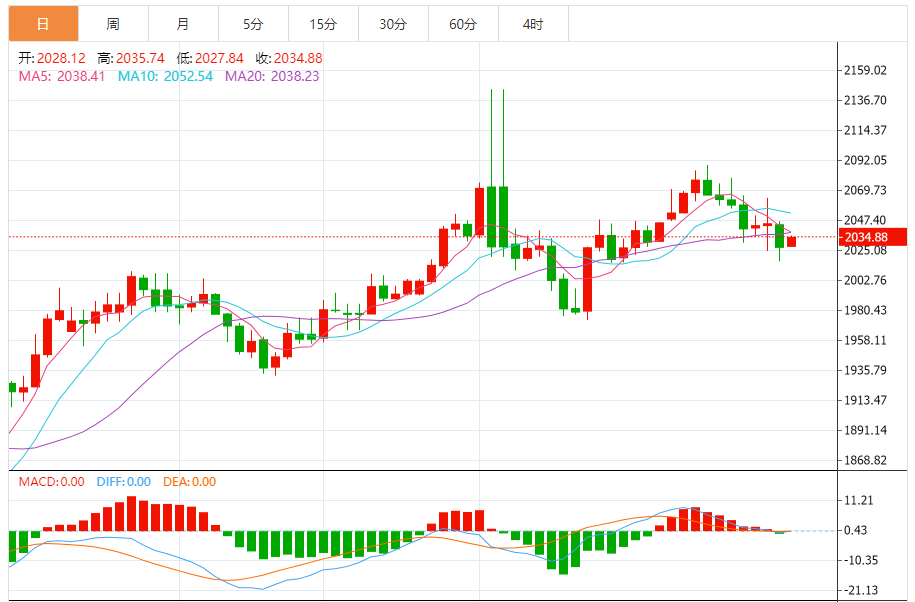915x602 pixels.
Task: Click the 1913.47 price axis label
Action: click(x=865, y=400)
